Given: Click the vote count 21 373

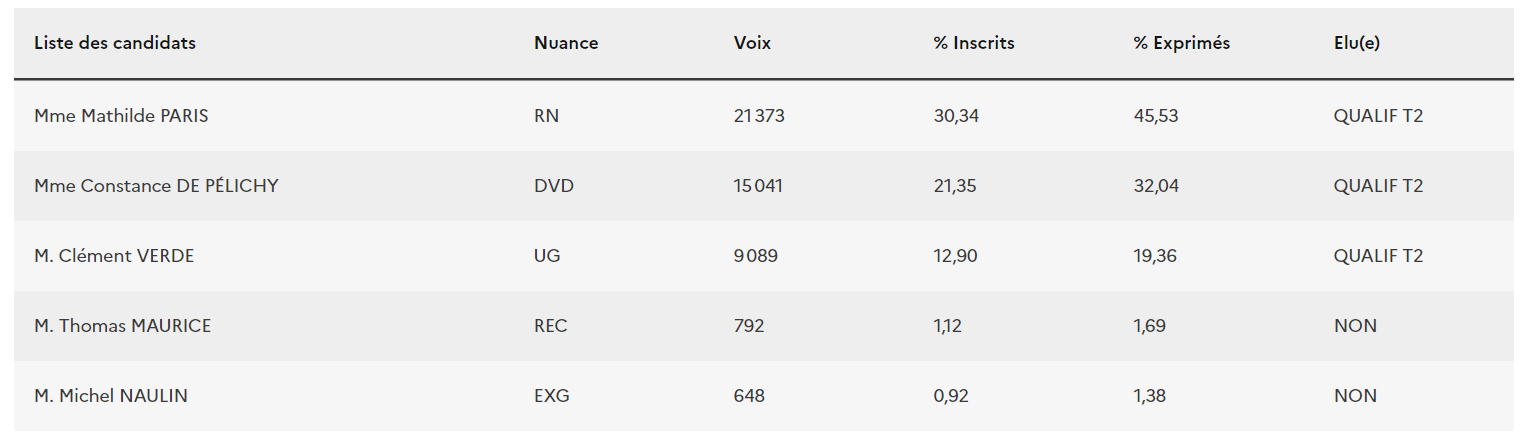Looking at the screenshot, I should coord(759,116).
